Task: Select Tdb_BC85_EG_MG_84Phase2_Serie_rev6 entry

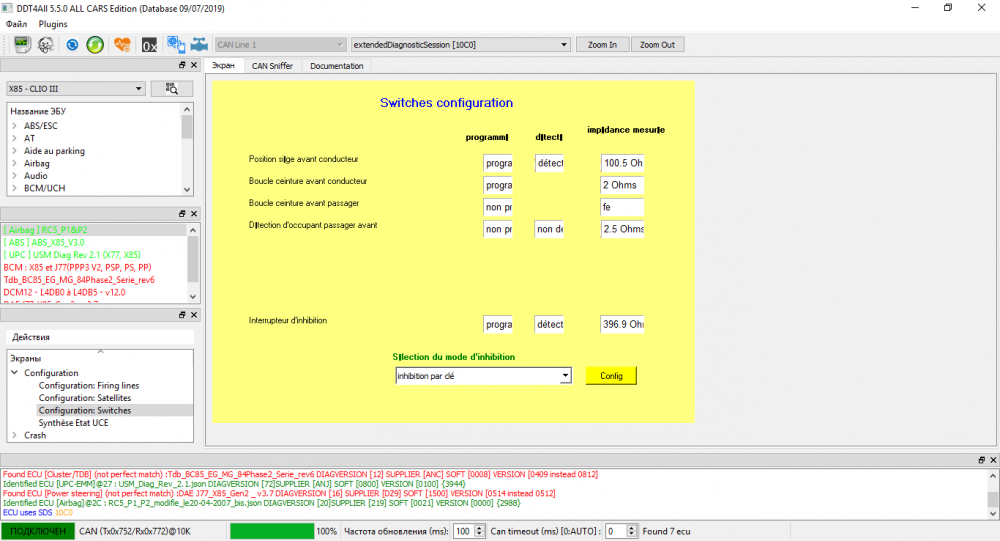Action: coord(79,279)
